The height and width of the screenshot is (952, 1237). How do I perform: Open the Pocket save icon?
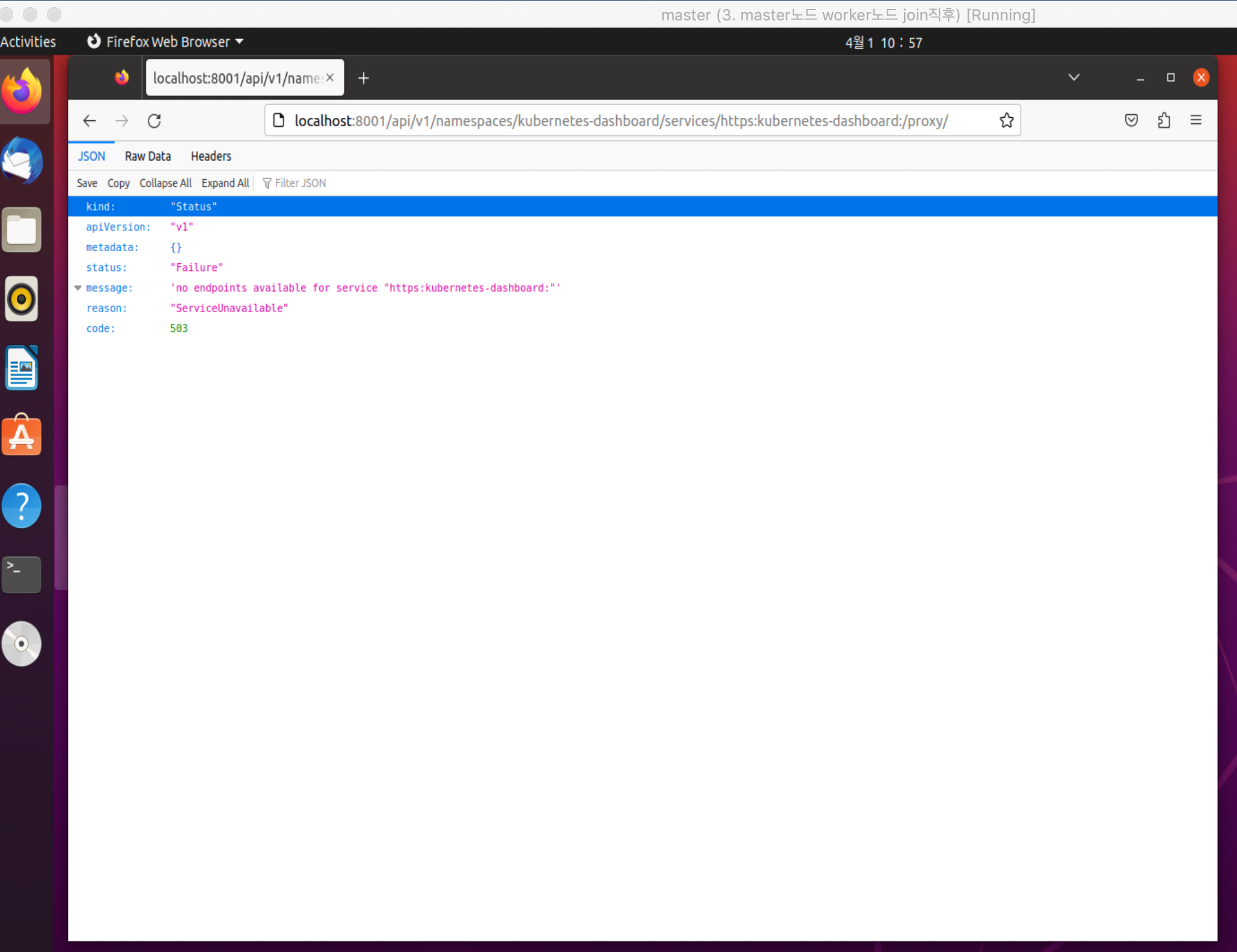(x=1131, y=121)
